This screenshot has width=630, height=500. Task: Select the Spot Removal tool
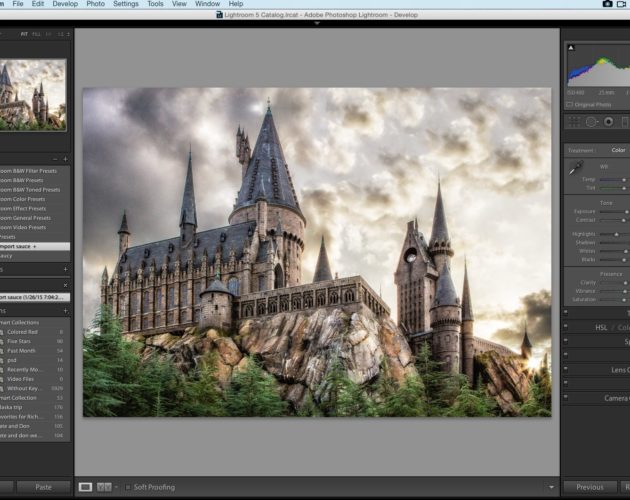click(x=591, y=122)
